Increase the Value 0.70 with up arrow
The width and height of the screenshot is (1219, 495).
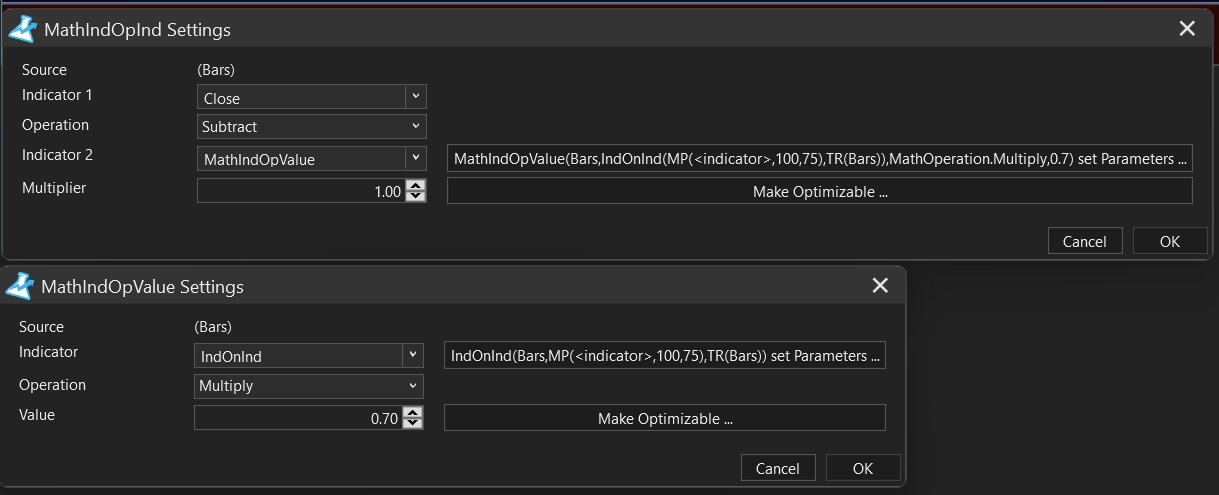pos(413,413)
